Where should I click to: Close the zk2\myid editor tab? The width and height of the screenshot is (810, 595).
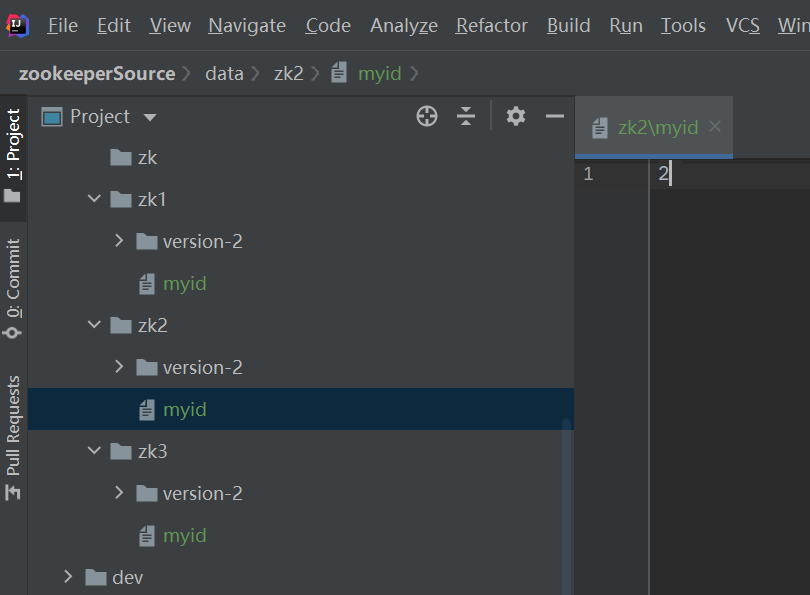tap(715, 126)
